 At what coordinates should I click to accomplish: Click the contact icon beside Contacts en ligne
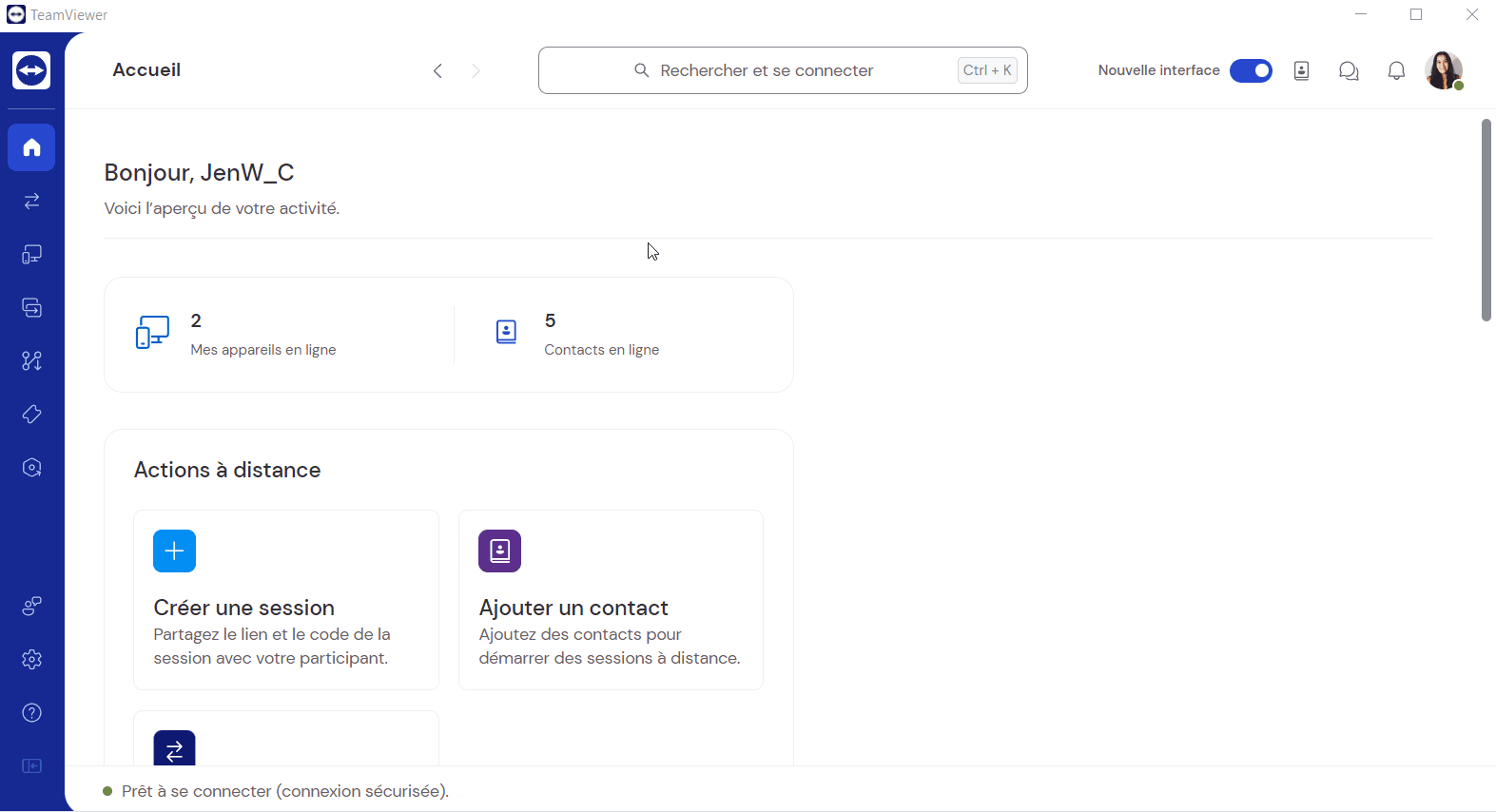pyautogui.click(x=506, y=332)
